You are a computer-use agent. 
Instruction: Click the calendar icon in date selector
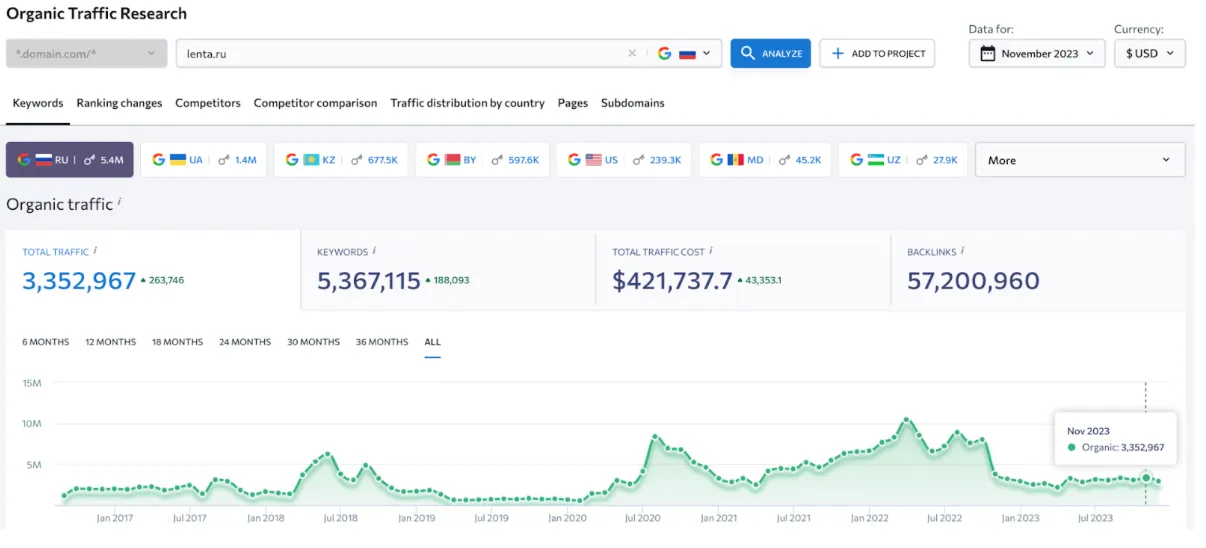[987, 54]
